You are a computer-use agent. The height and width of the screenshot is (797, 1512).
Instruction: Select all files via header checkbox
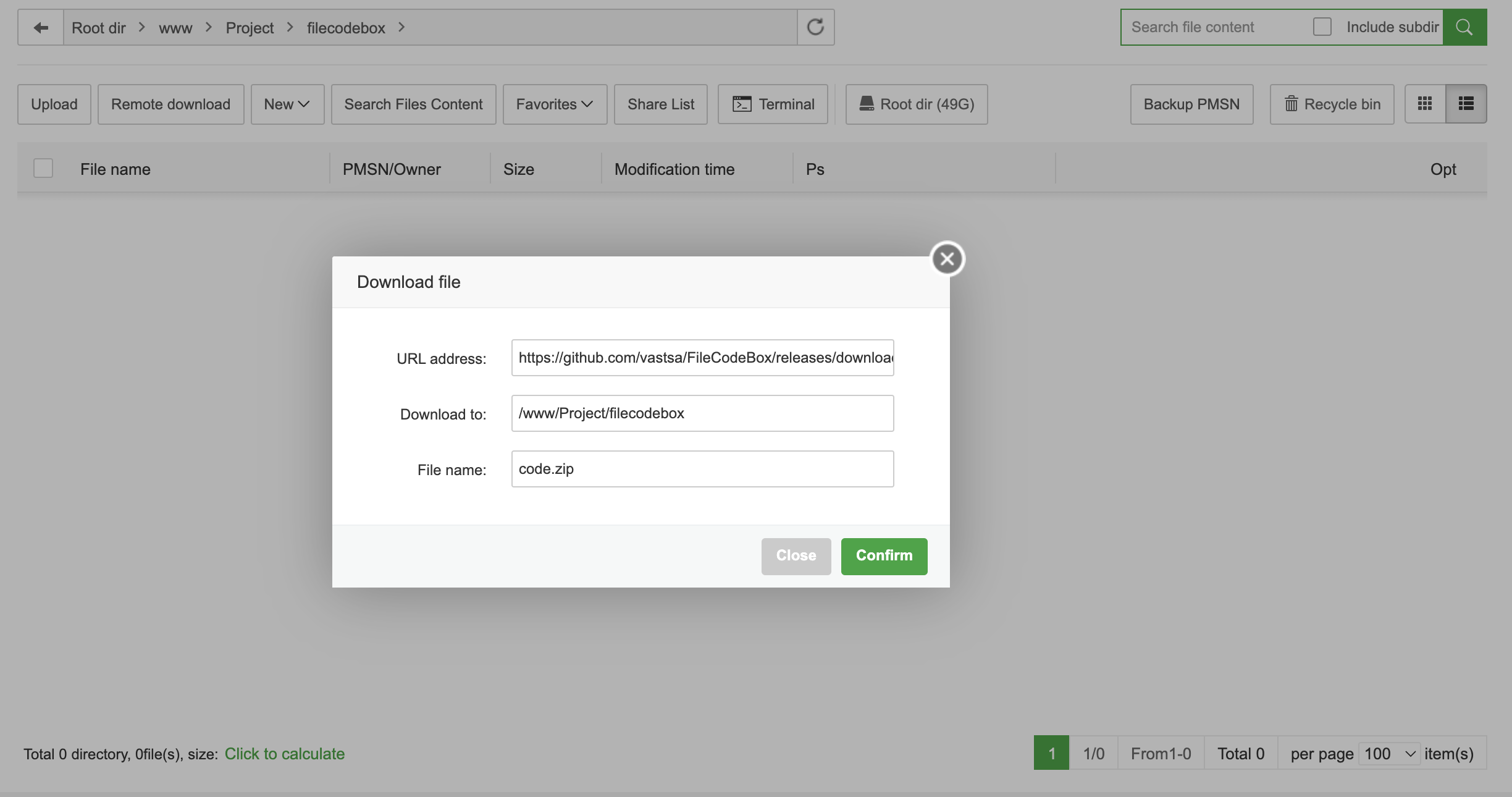coord(42,168)
